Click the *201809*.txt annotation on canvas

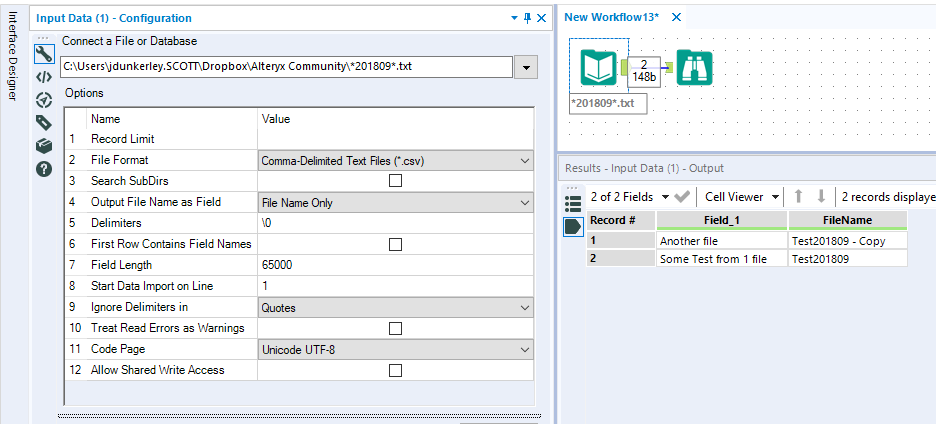tap(608, 103)
